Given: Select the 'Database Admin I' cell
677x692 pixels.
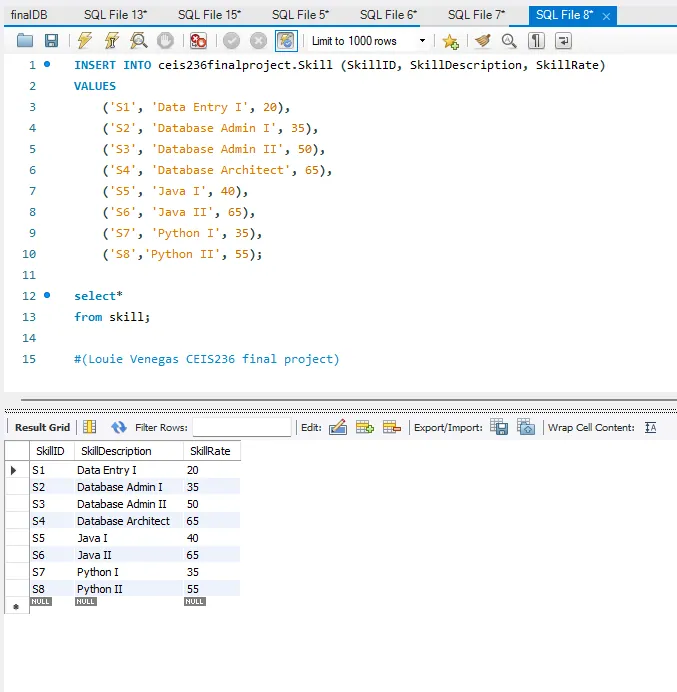Looking at the screenshot, I should [128, 487].
